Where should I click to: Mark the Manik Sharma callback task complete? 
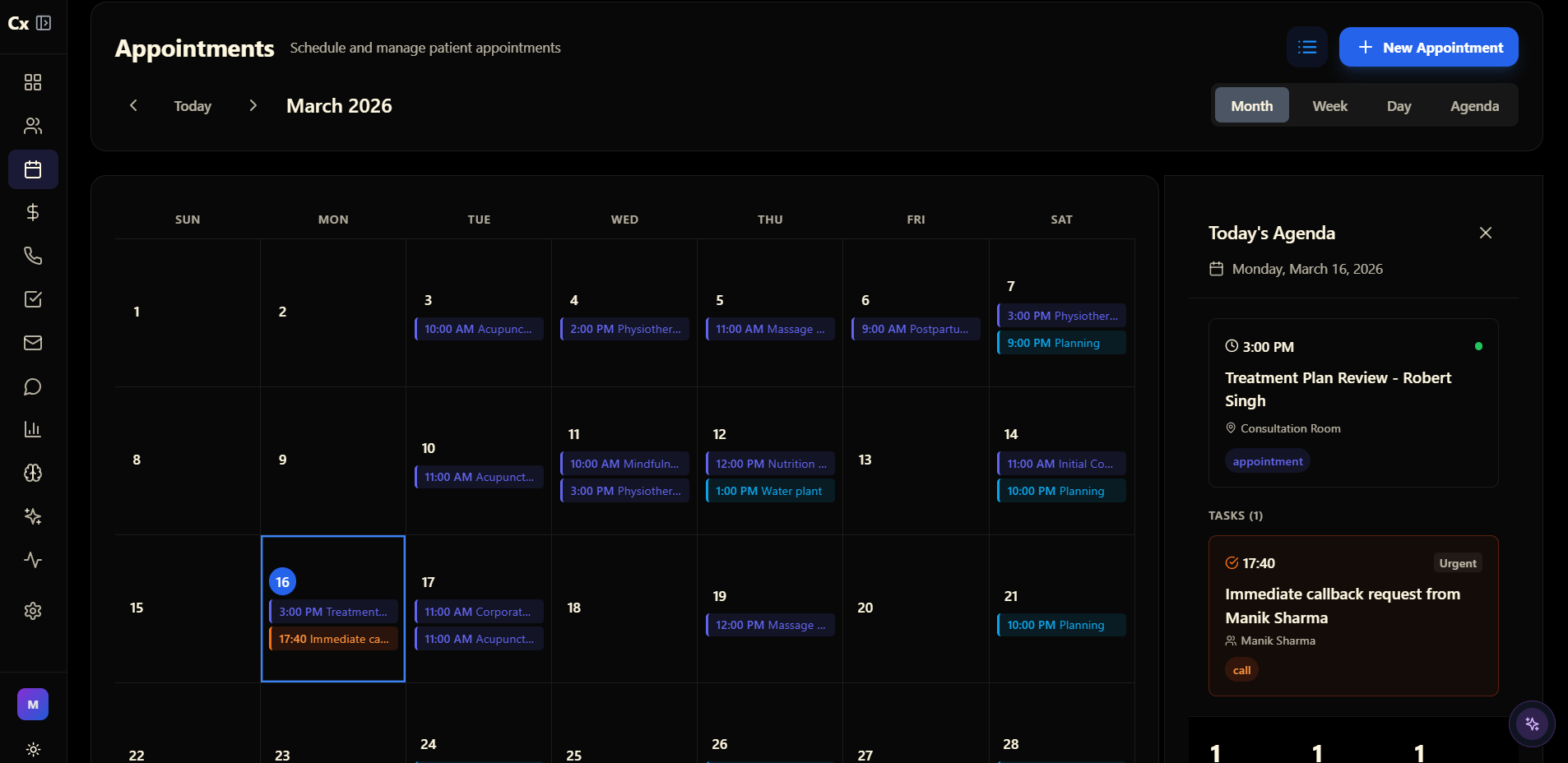1232,563
